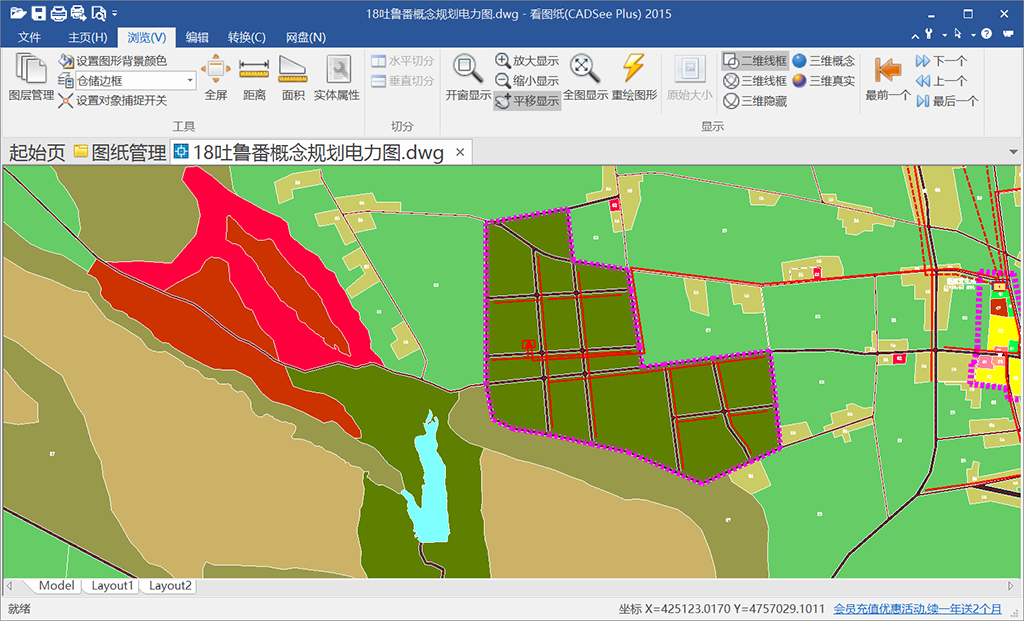Click 会员充值优惠活动 promotion link
1024x621 pixels.
[917, 609]
